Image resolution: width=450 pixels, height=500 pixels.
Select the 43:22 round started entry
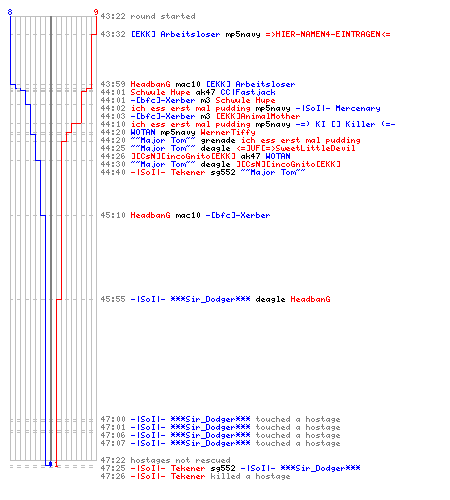148,16
